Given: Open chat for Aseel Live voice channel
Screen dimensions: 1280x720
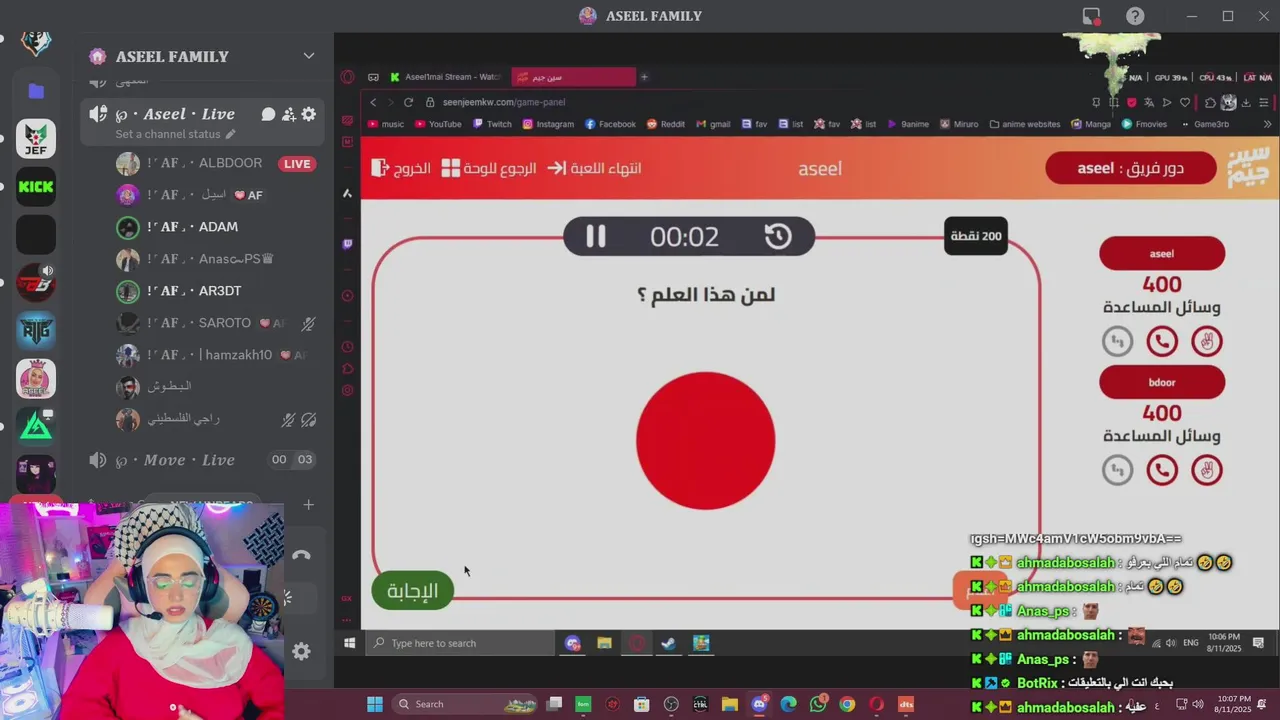Looking at the screenshot, I should click(268, 114).
